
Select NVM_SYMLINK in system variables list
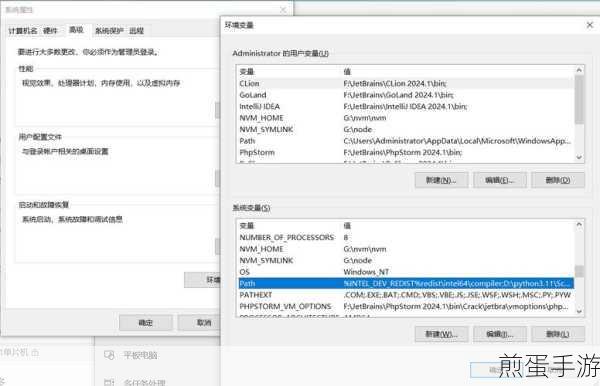pos(406,261)
